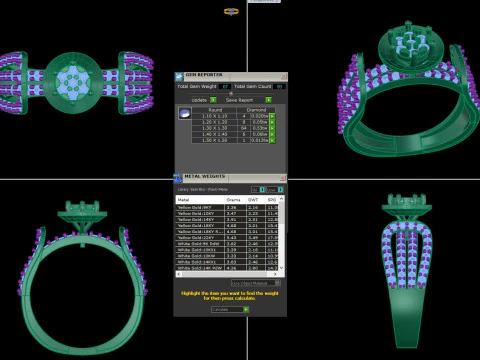Click the first cyan button beside Library
The height and width of the screenshot is (360, 480).
pos(262,190)
